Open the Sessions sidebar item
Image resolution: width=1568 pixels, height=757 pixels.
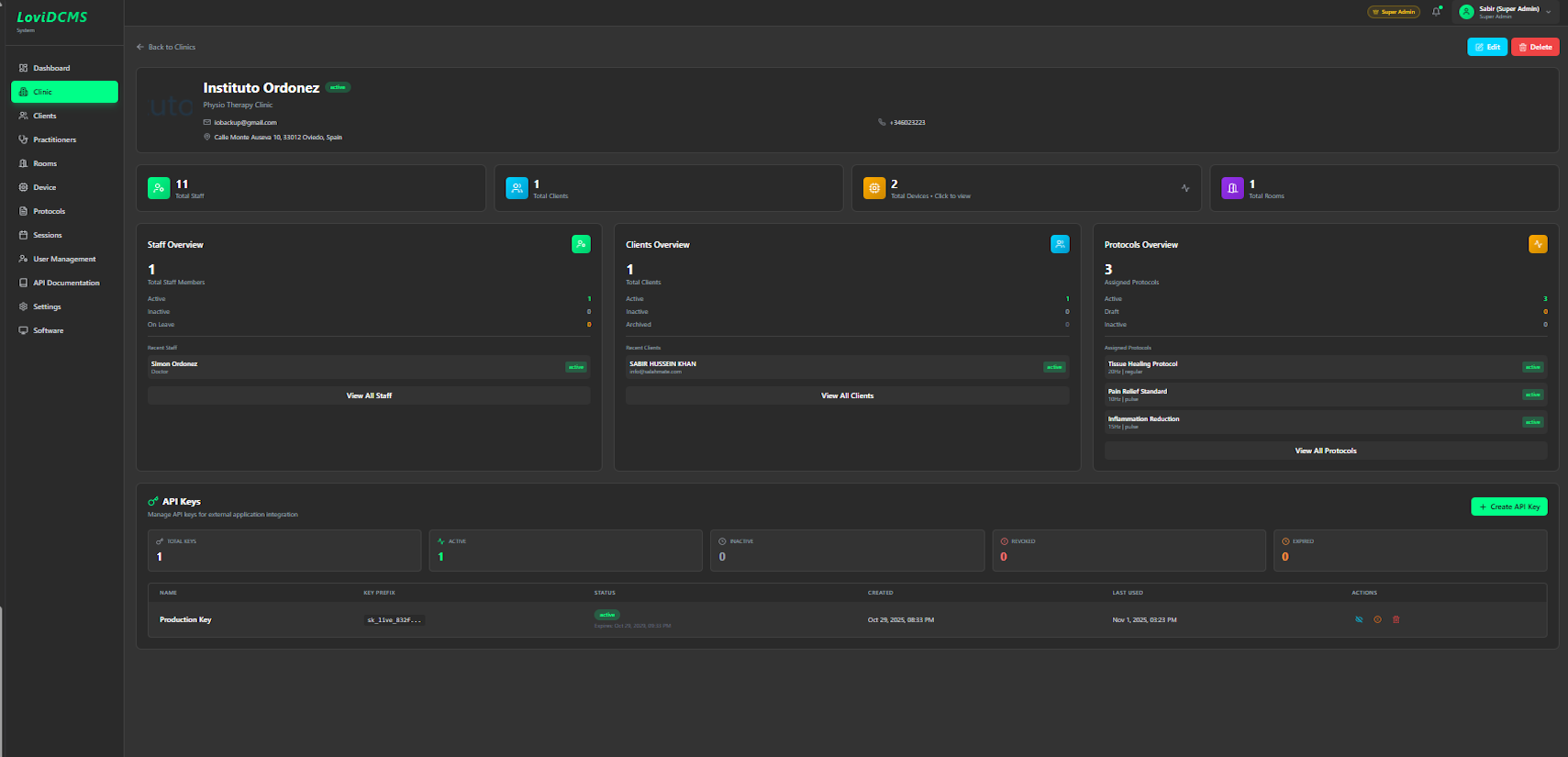click(48, 235)
